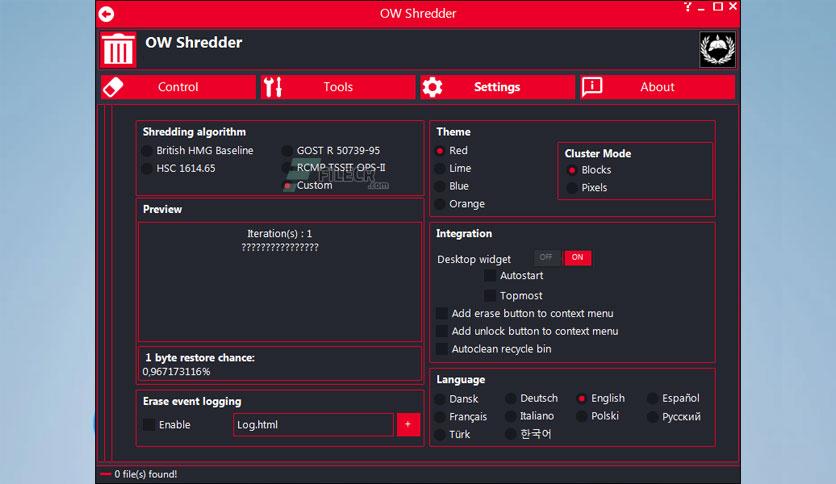Click the help question mark icon
Screen dimensions: 836x484
pyautogui.click(x=688, y=7)
